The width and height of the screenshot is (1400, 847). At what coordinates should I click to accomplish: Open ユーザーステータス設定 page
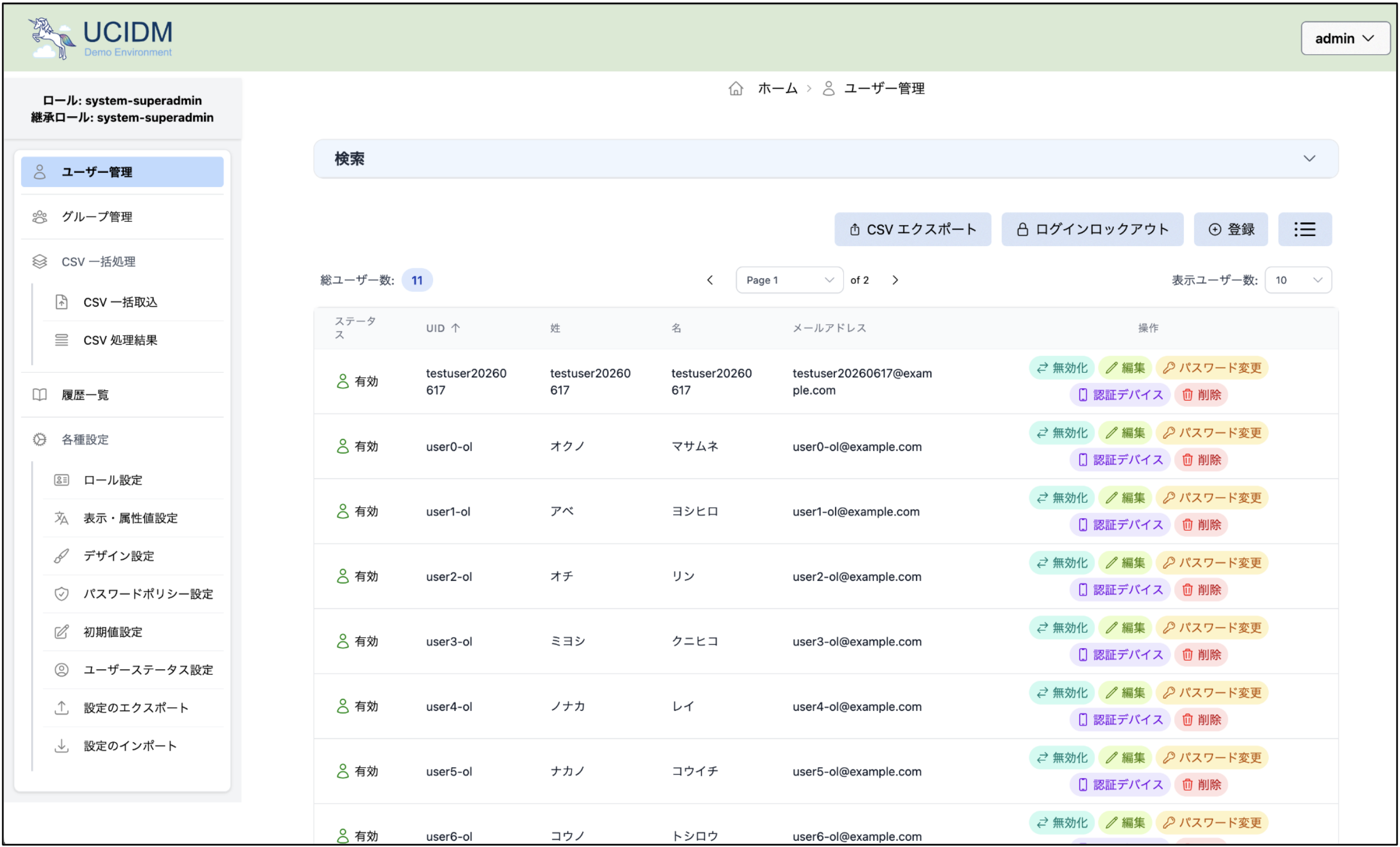click(x=133, y=670)
